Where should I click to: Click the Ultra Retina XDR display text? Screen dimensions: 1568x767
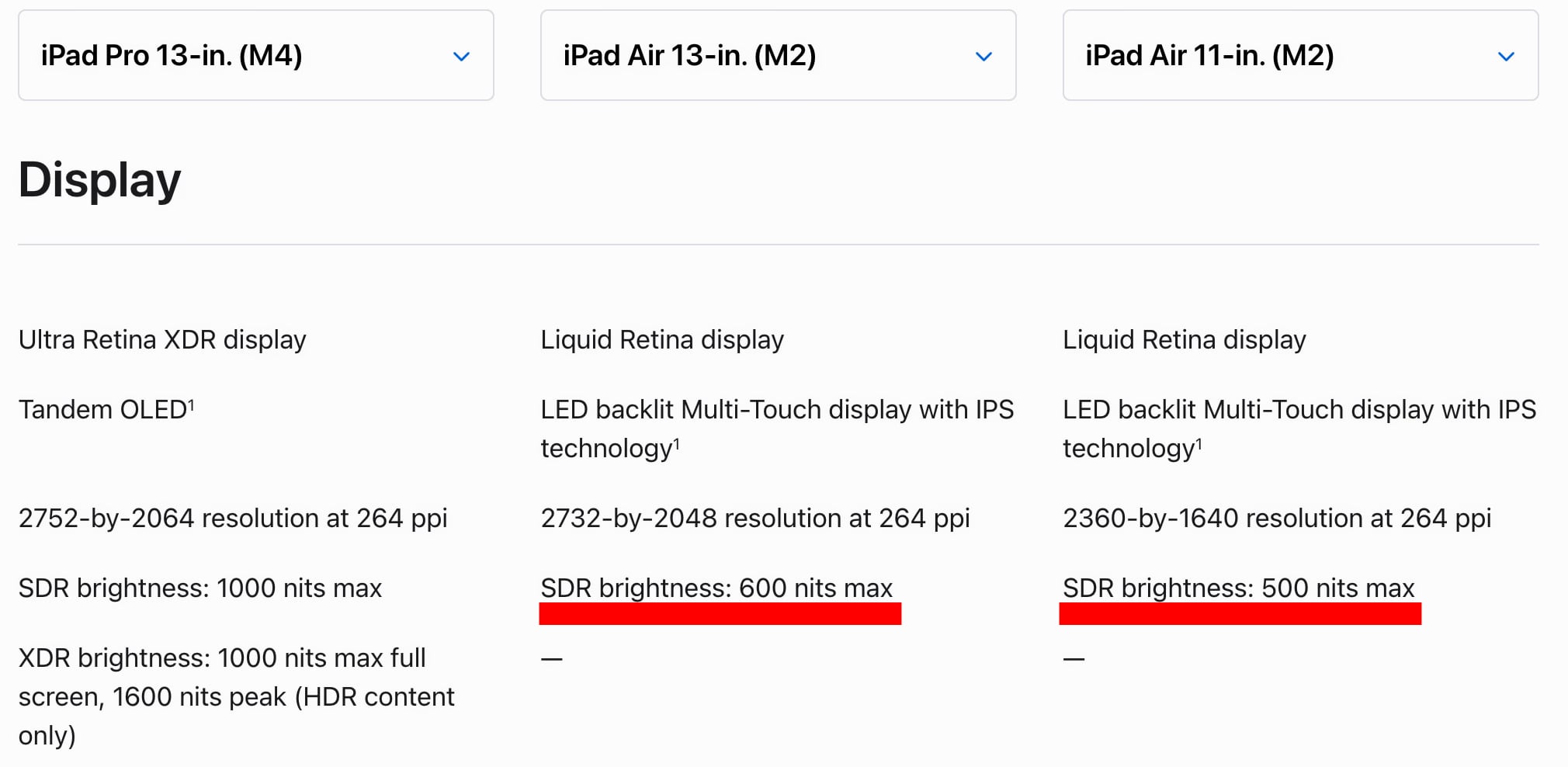162,340
